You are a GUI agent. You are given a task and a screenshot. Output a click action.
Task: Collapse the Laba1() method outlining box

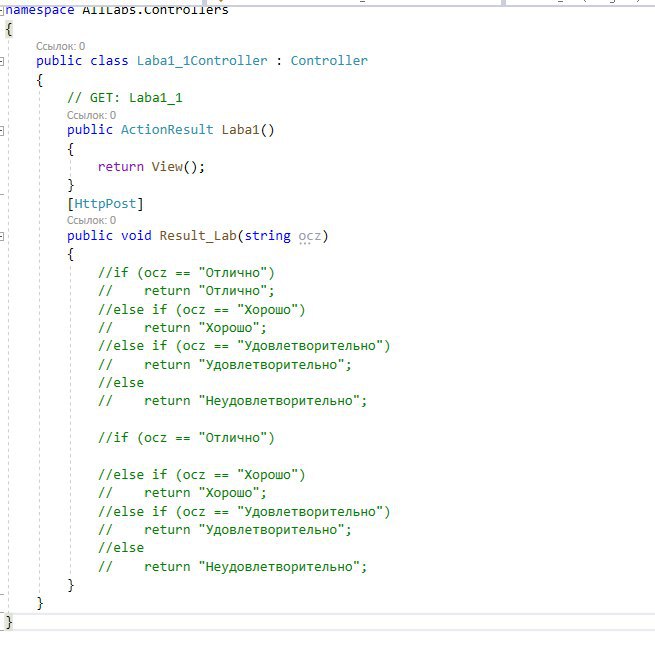[x=2, y=131]
